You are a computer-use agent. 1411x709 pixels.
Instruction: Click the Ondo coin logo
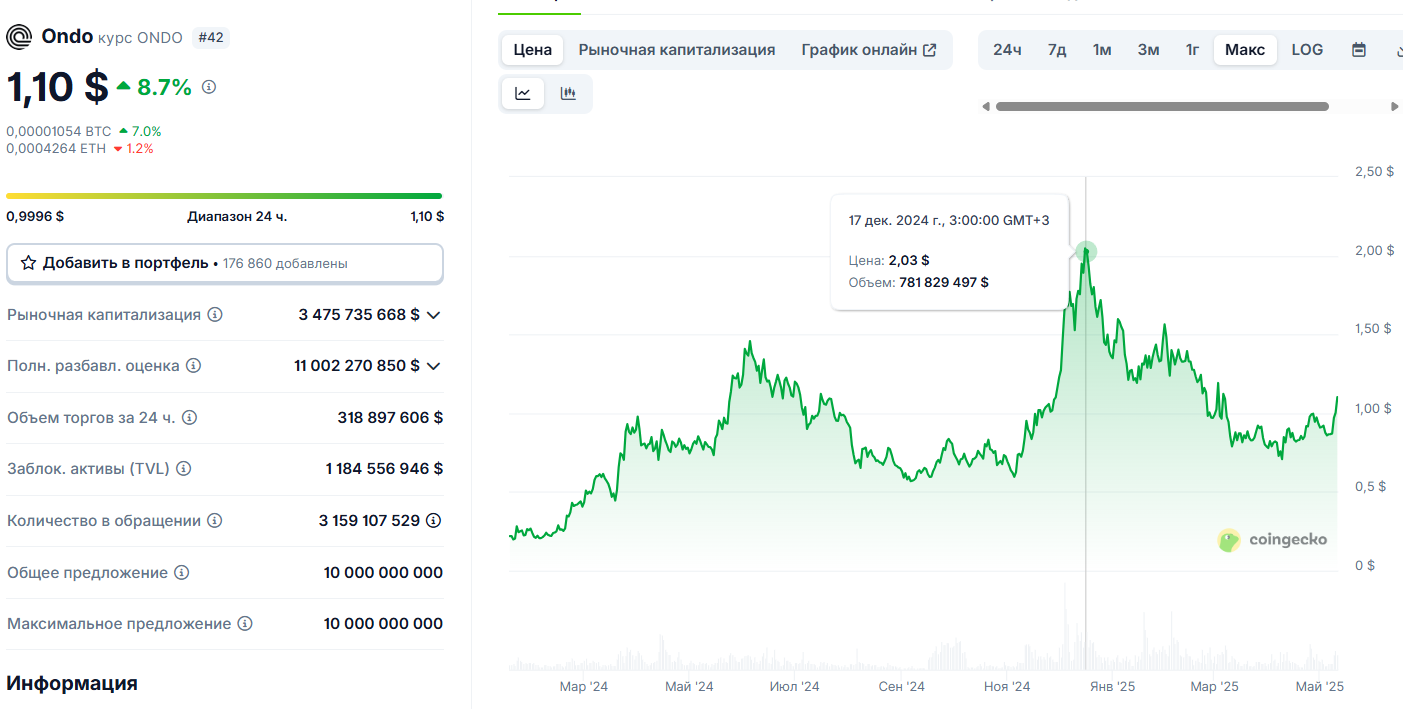[20, 37]
